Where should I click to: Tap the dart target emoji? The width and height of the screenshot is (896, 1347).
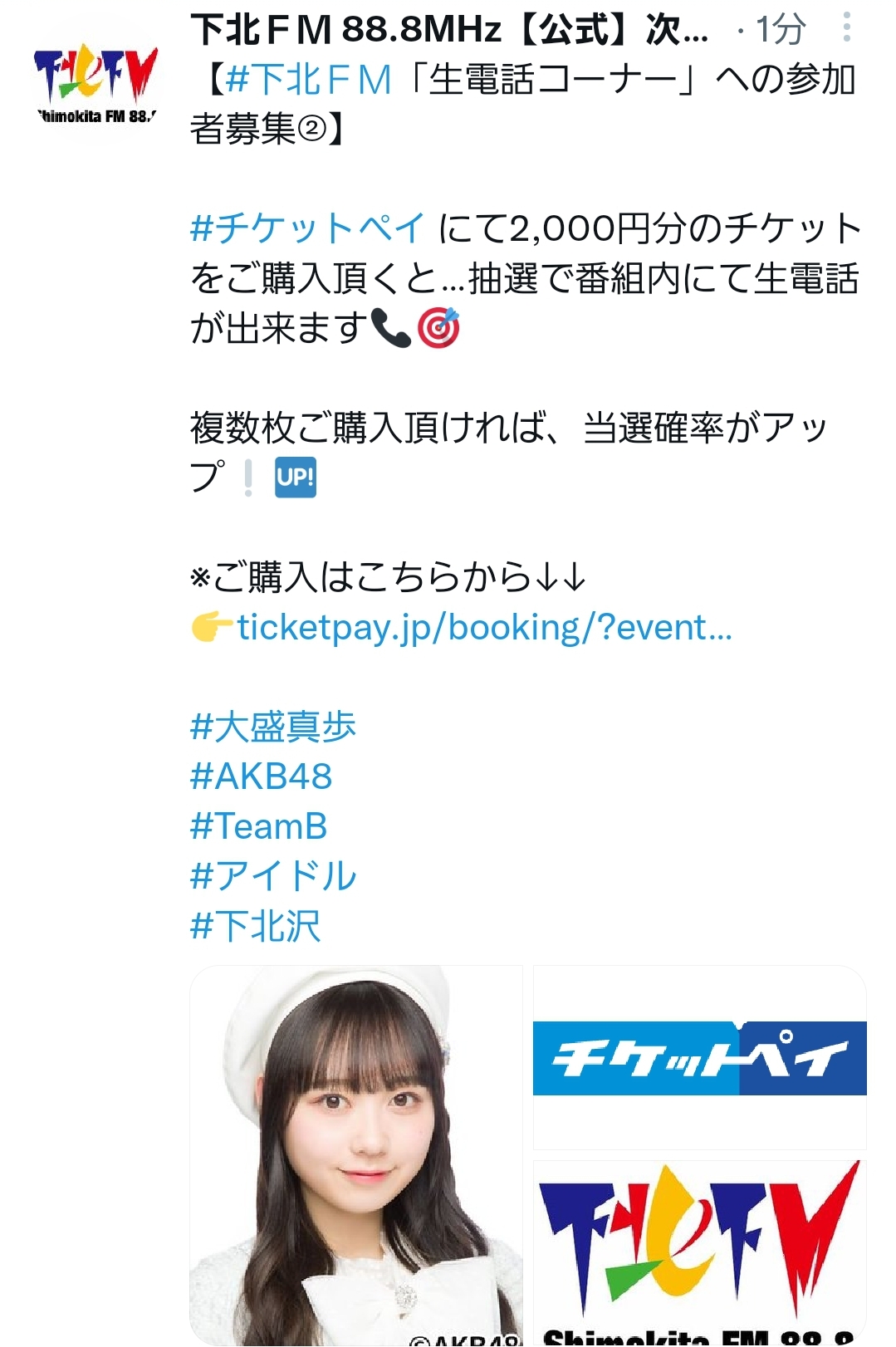(438, 328)
